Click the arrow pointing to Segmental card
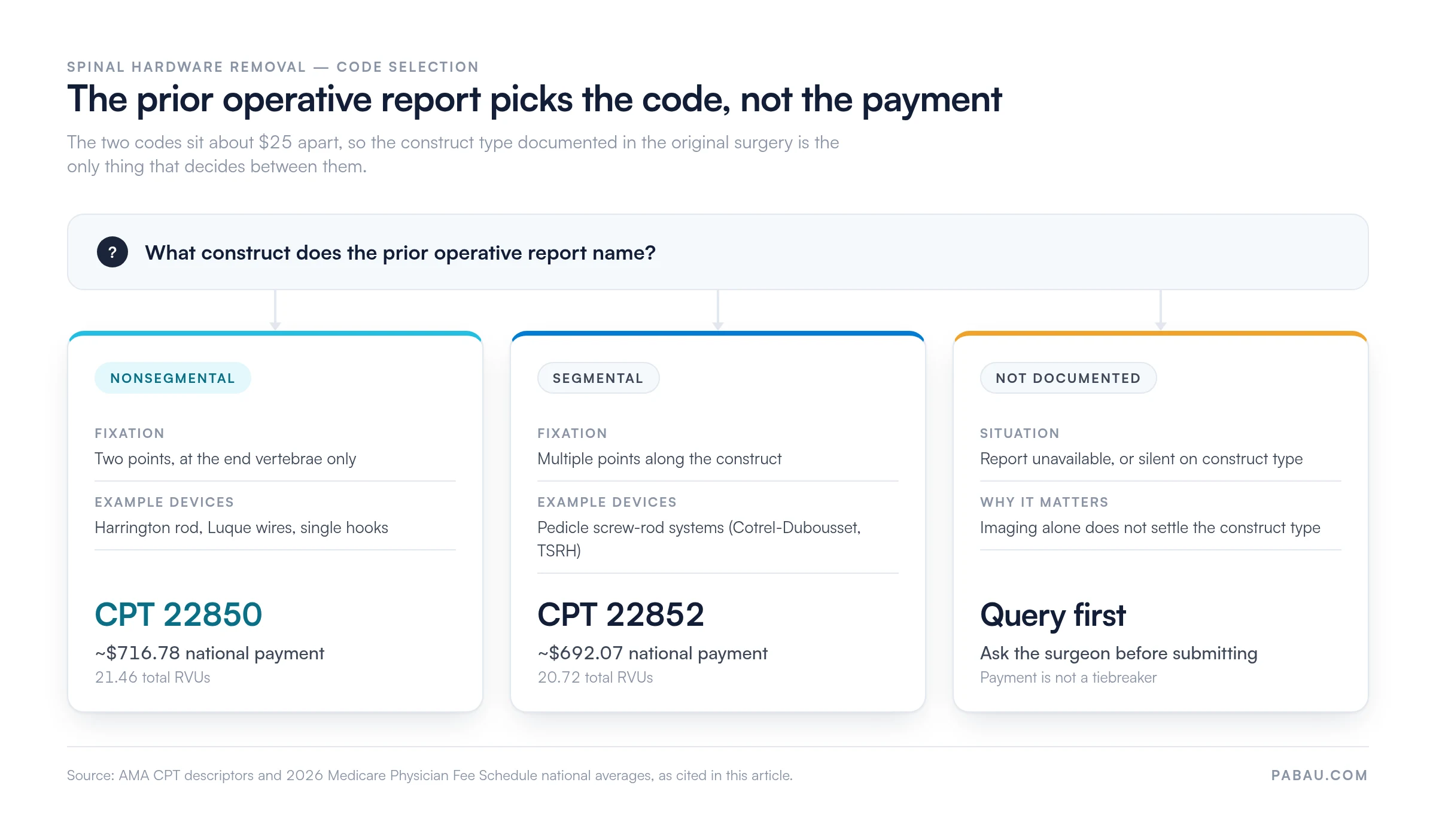Viewport: 1436px width, 840px height. pos(718,310)
